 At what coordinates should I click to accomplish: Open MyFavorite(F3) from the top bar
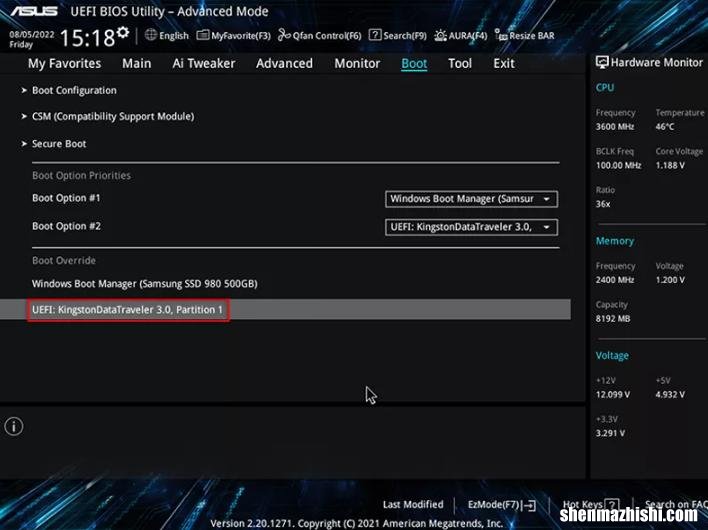point(241,36)
